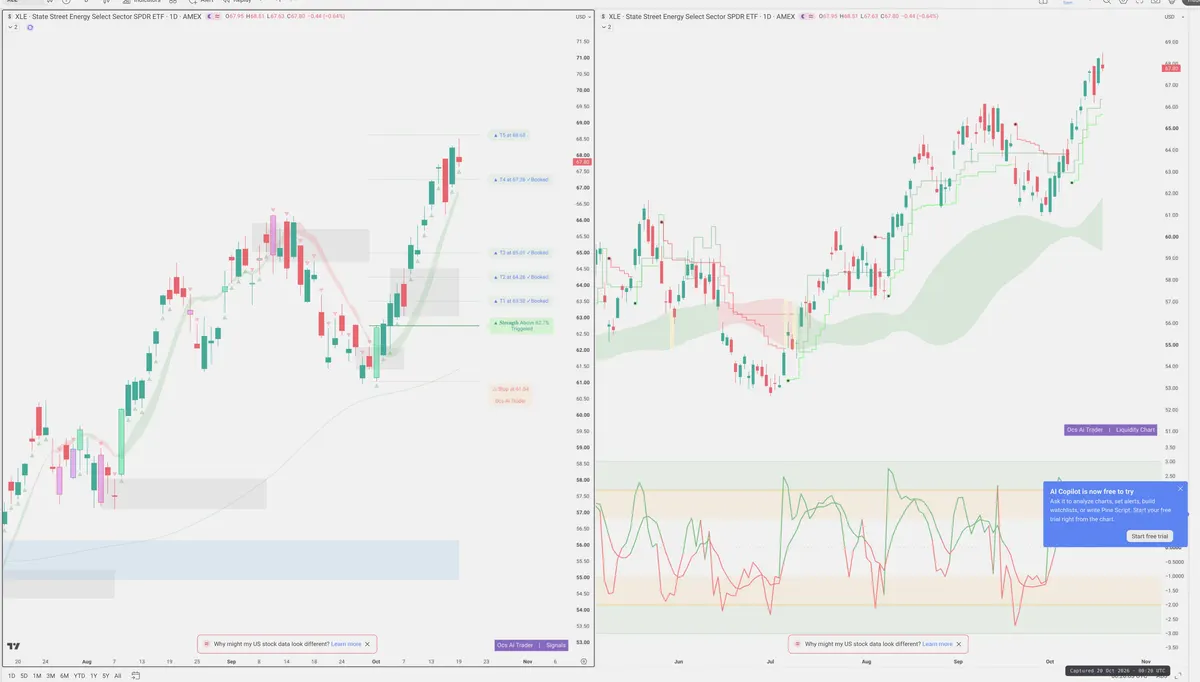Click the T5 target label
The image size is (1200, 682).
[511, 135]
